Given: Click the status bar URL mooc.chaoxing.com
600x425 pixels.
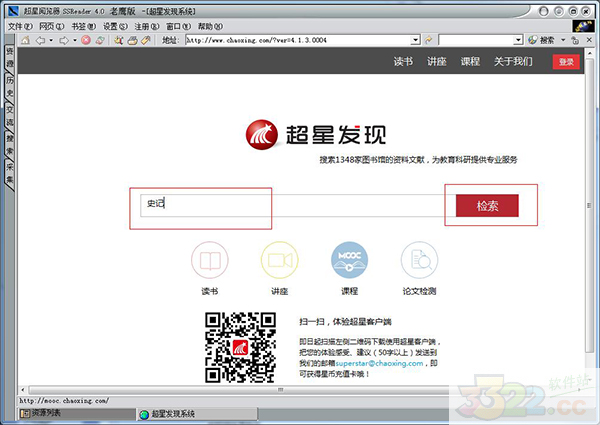Looking at the screenshot, I should 64,401.
